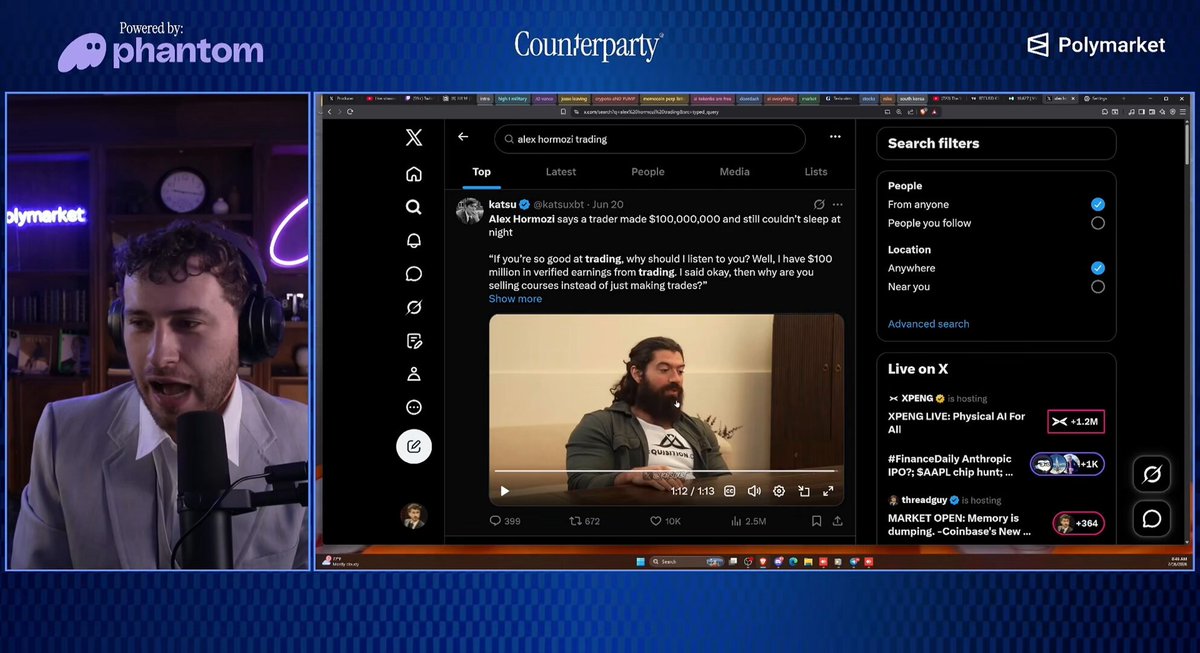Play the Alex Hormozi video
Image resolution: width=1200 pixels, height=653 pixels.
click(x=504, y=491)
